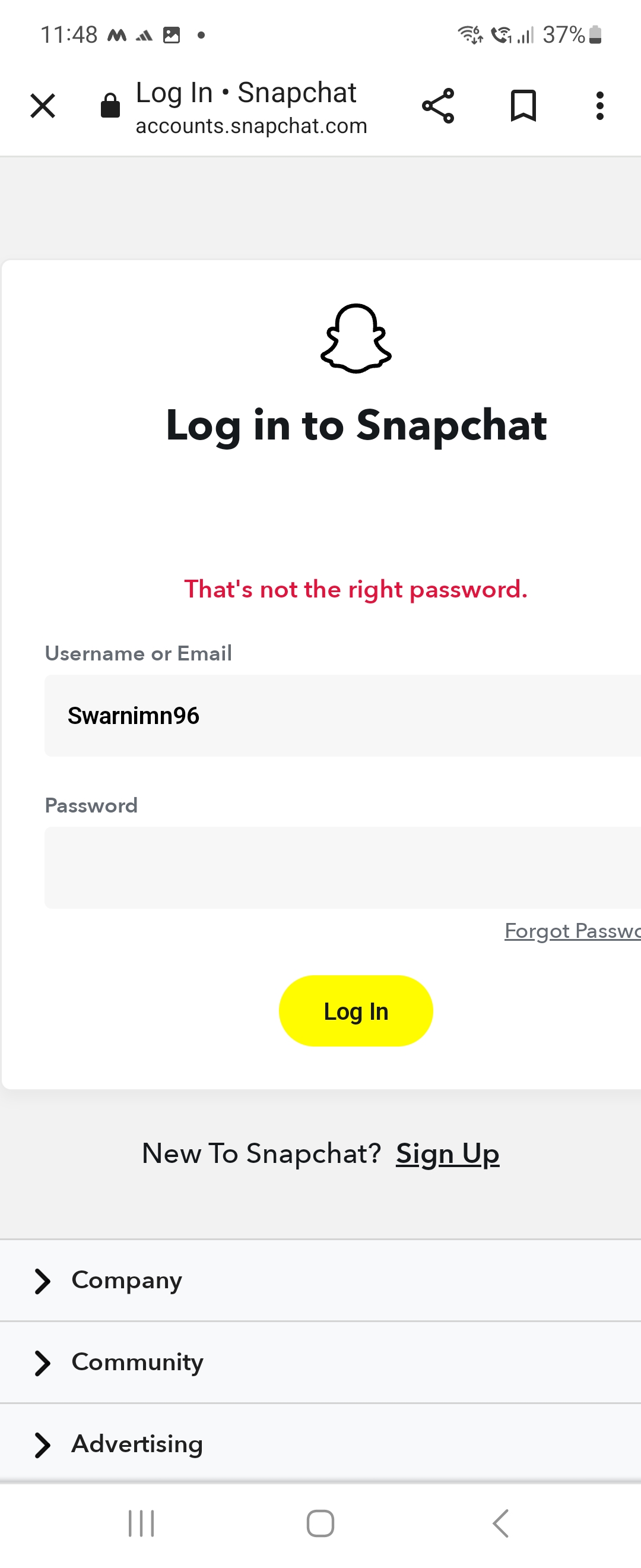Tap Sign Up for new Snapchat account
The image size is (641, 1568).
447,1153
